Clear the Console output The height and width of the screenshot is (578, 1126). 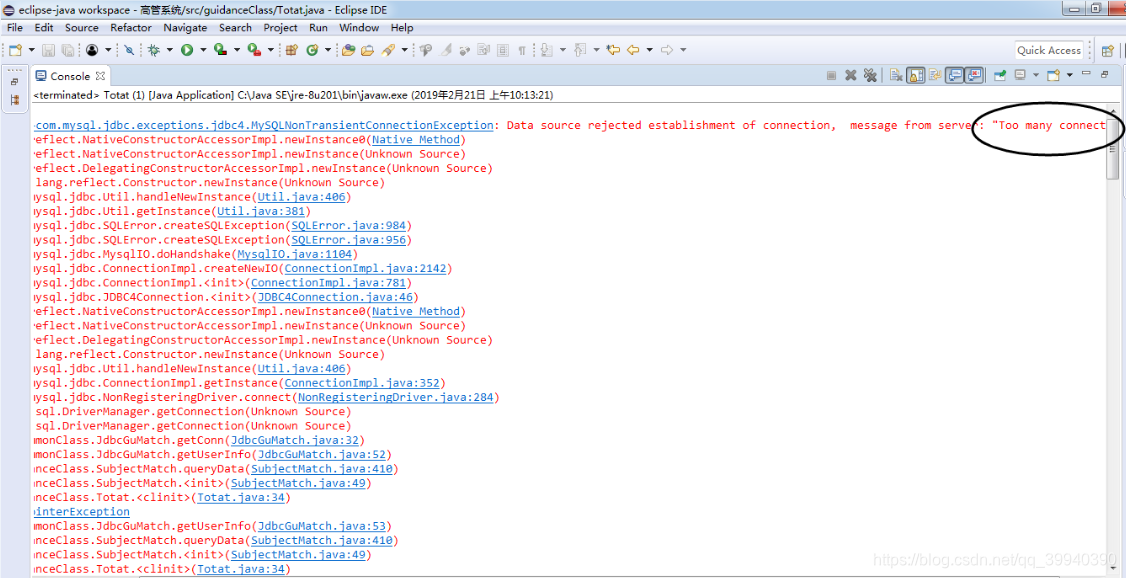(895, 76)
